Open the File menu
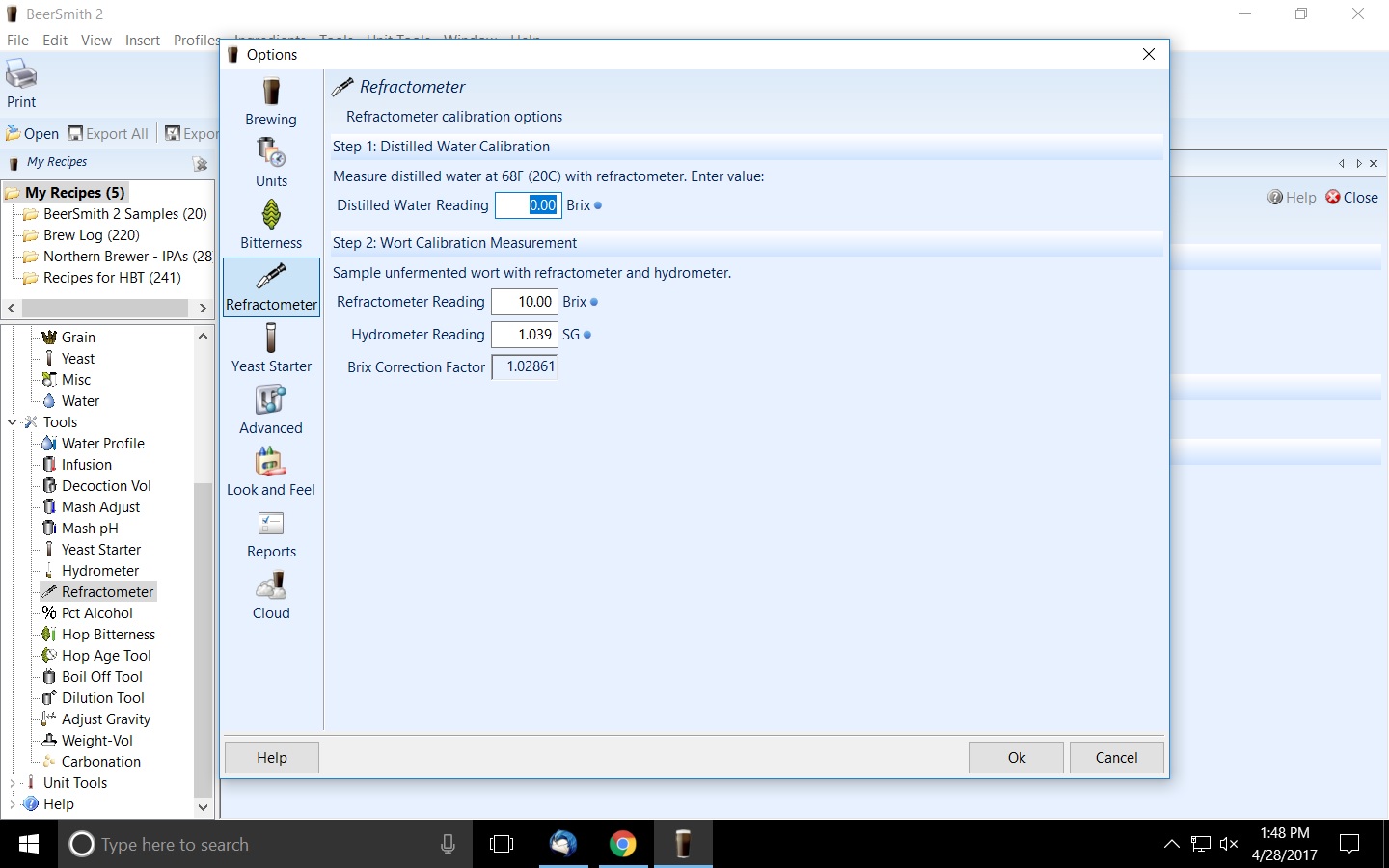The width and height of the screenshot is (1389, 868). (17, 40)
